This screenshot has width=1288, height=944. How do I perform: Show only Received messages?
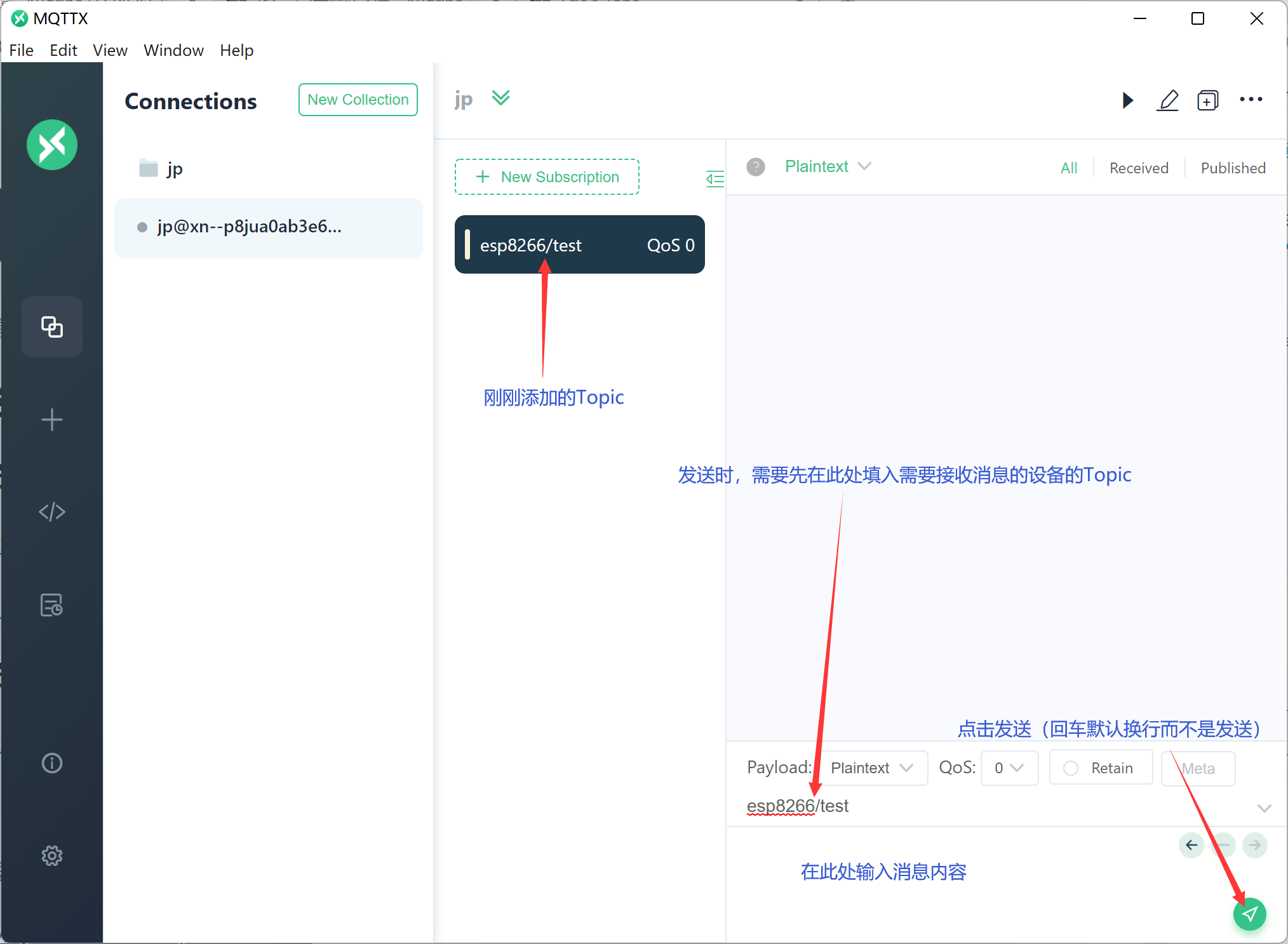tap(1138, 168)
